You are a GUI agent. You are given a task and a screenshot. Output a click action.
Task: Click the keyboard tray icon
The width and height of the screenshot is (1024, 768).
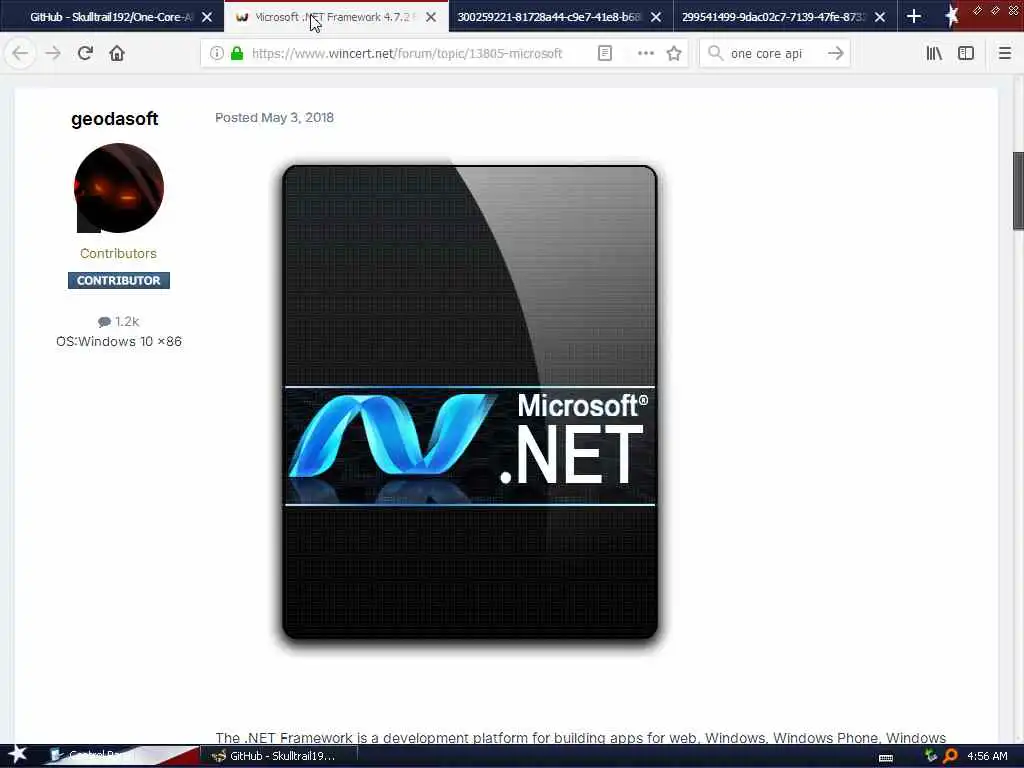pos(886,758)
